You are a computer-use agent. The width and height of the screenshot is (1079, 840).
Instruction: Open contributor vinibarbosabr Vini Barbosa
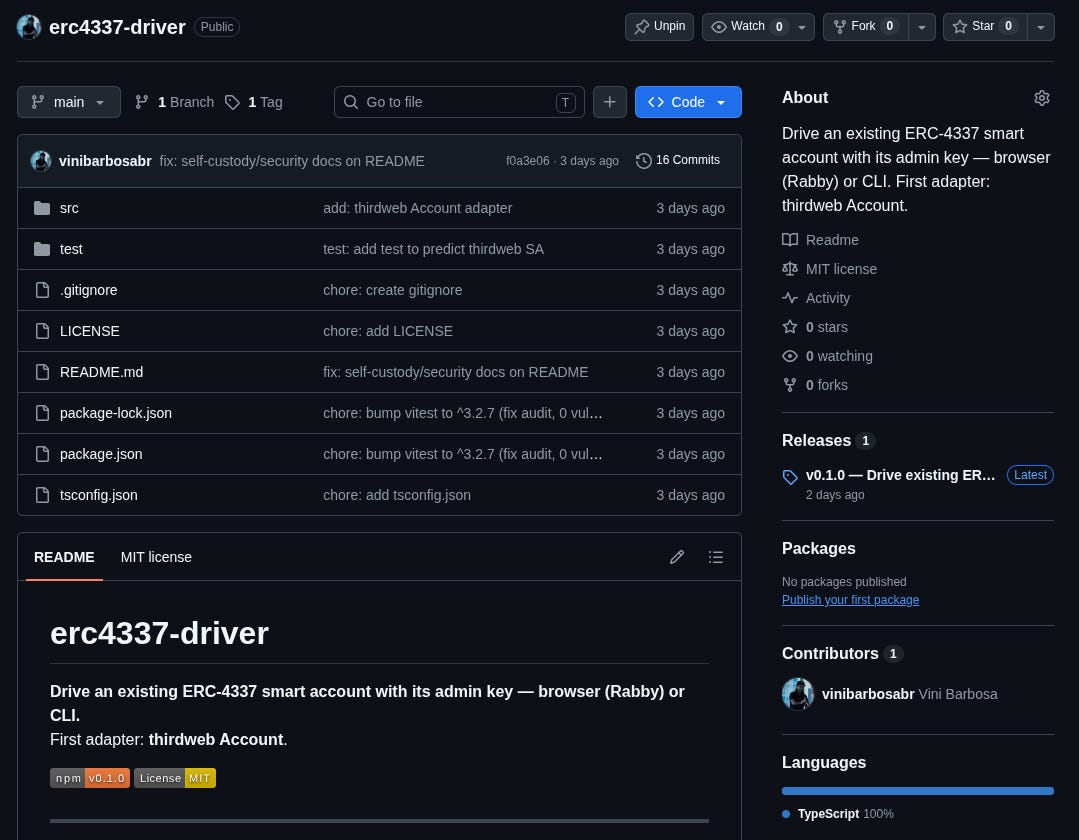[909, 694]
